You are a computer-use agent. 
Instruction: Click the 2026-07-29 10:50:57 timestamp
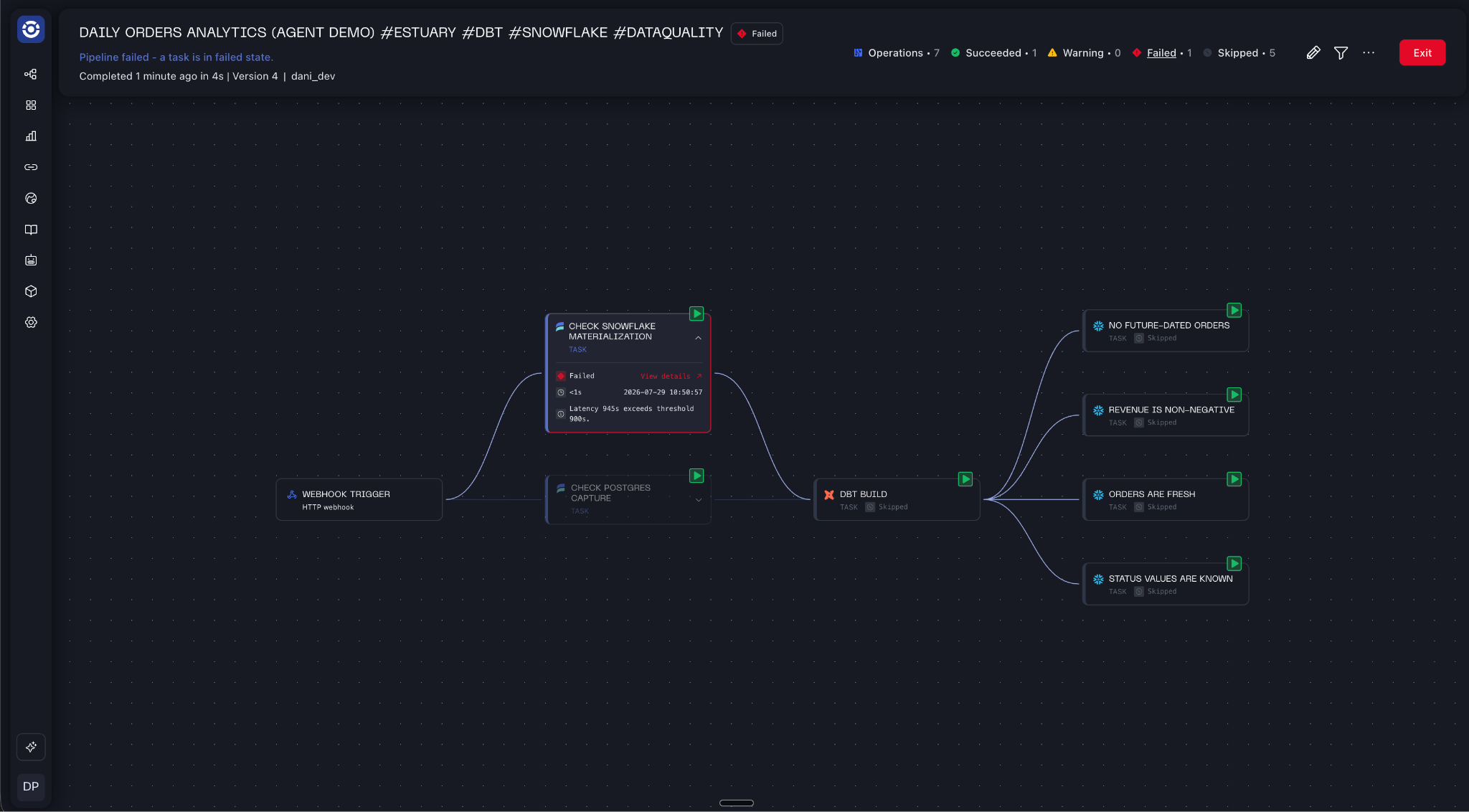pos(663,392)
